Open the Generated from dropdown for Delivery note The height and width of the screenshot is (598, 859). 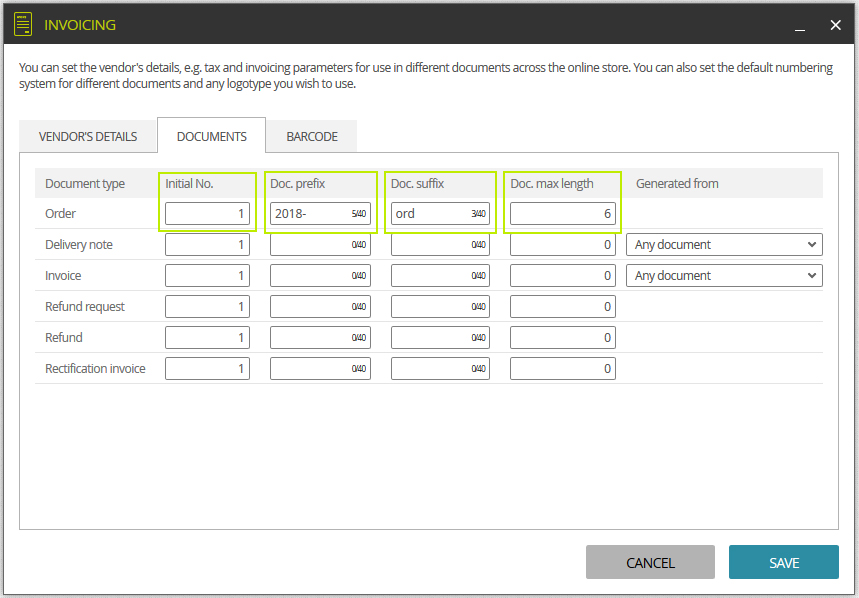click(x=723, y=244)
